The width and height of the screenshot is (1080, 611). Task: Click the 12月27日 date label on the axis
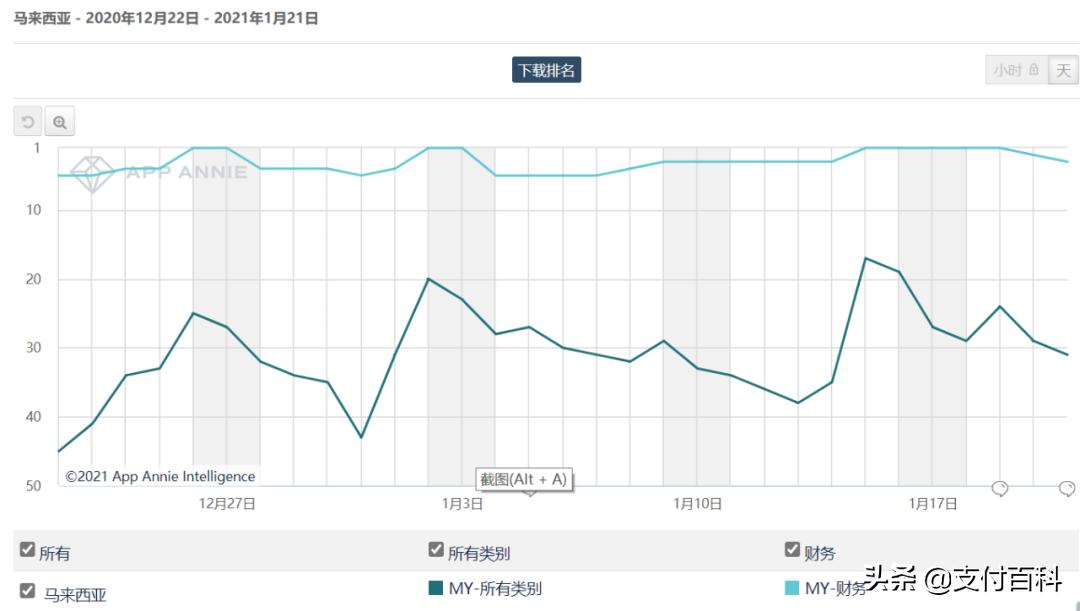pos(227,504)
